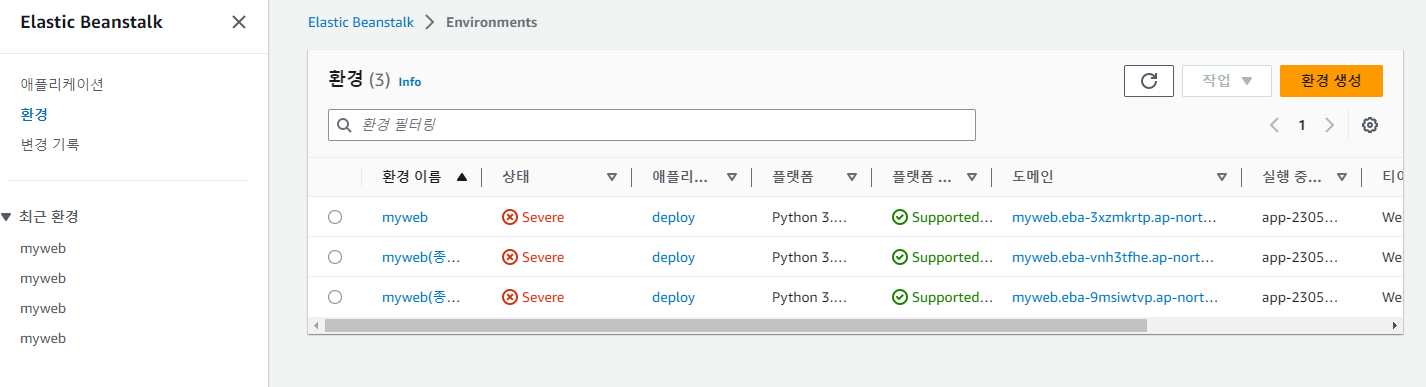The height and width of the screenshot is (387, 1426).
Task: Sort by 실행 중 버전 column
Action: [x=1342, y=177]
